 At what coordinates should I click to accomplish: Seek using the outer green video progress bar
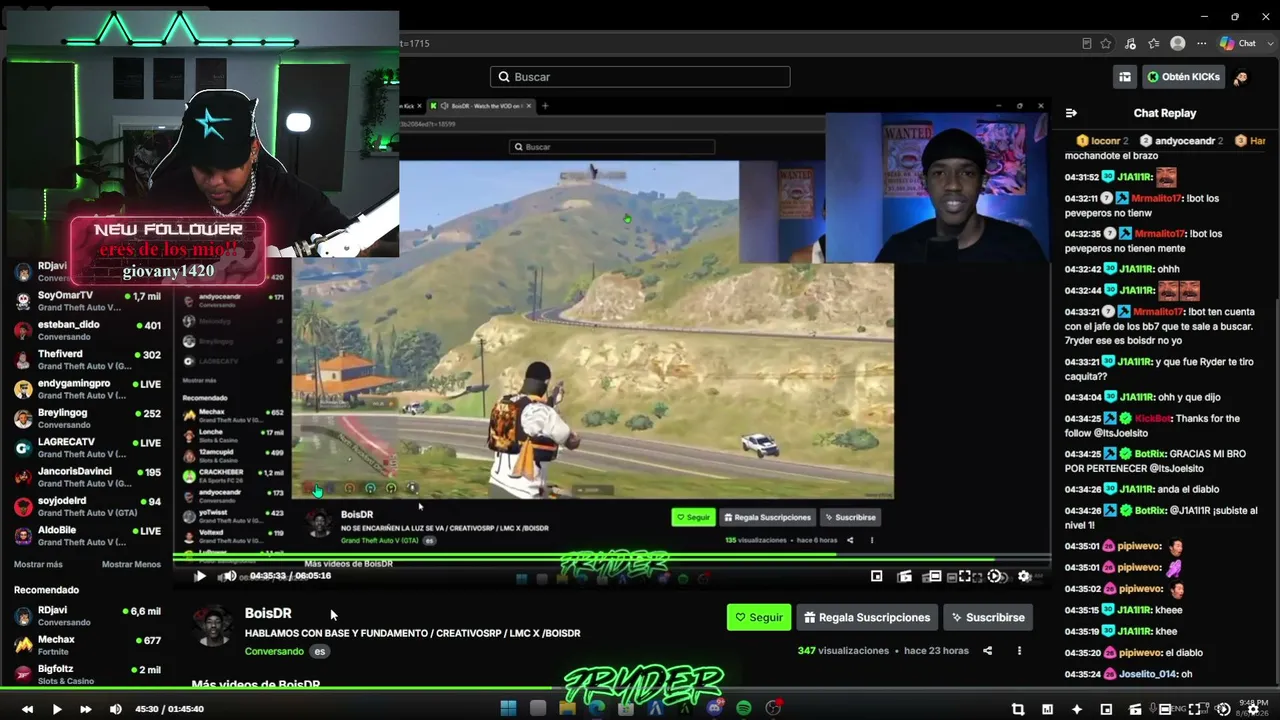pos(640,689)
